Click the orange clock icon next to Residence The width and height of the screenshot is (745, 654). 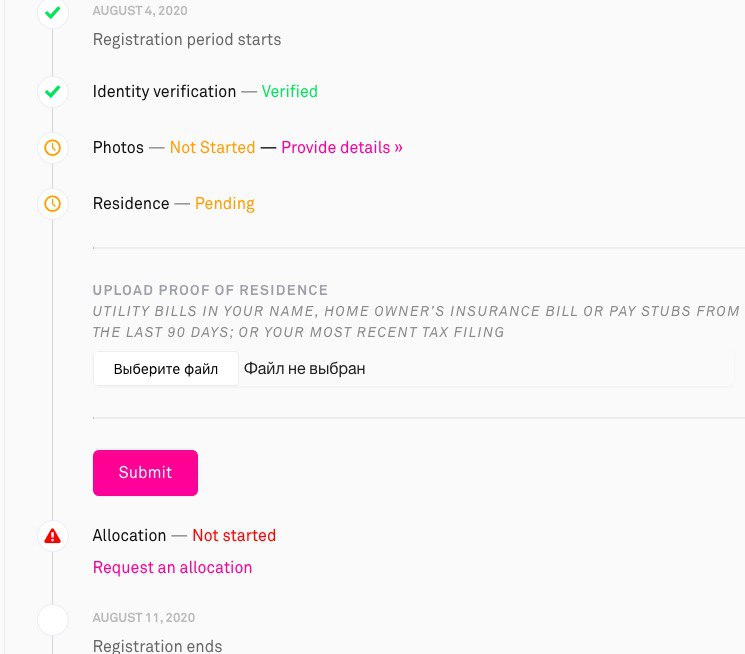(x=52, y=203)
